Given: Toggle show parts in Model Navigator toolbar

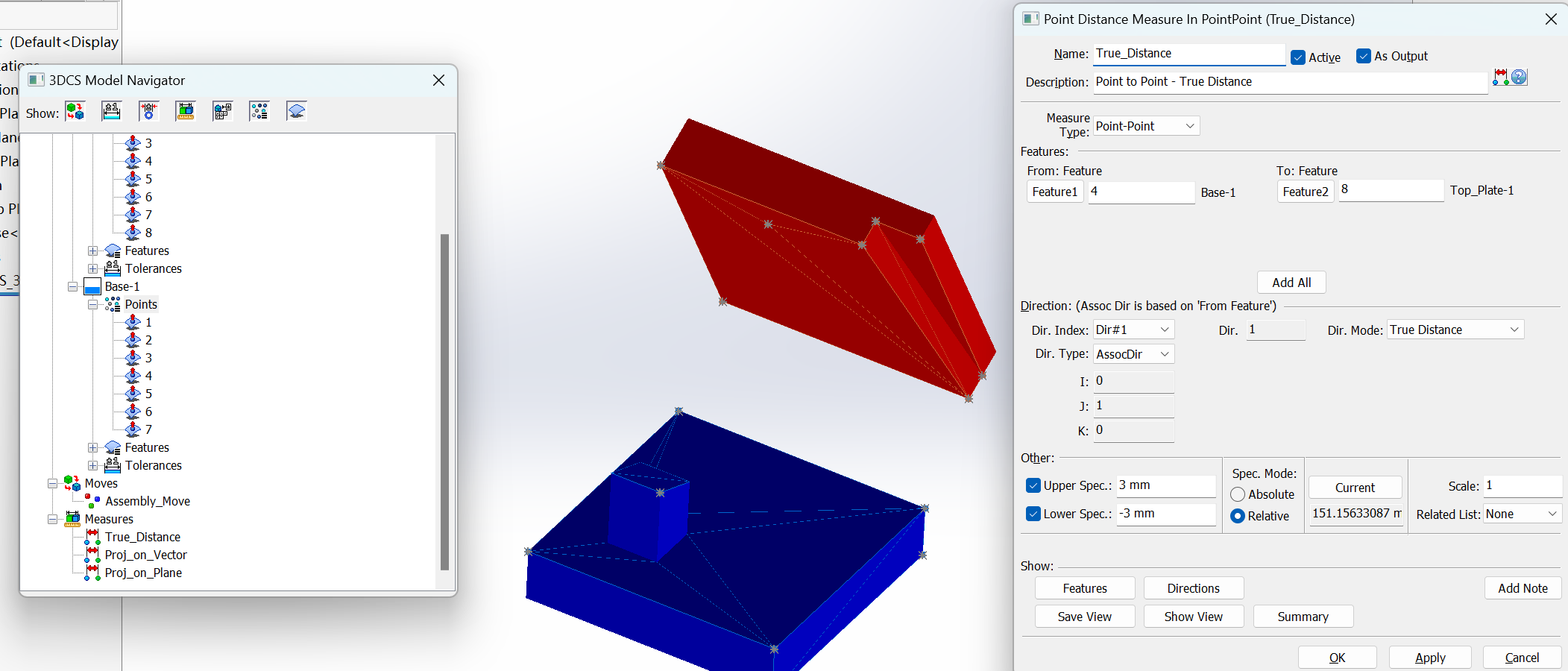Looking at the screenshot, I should pos(75,111).
